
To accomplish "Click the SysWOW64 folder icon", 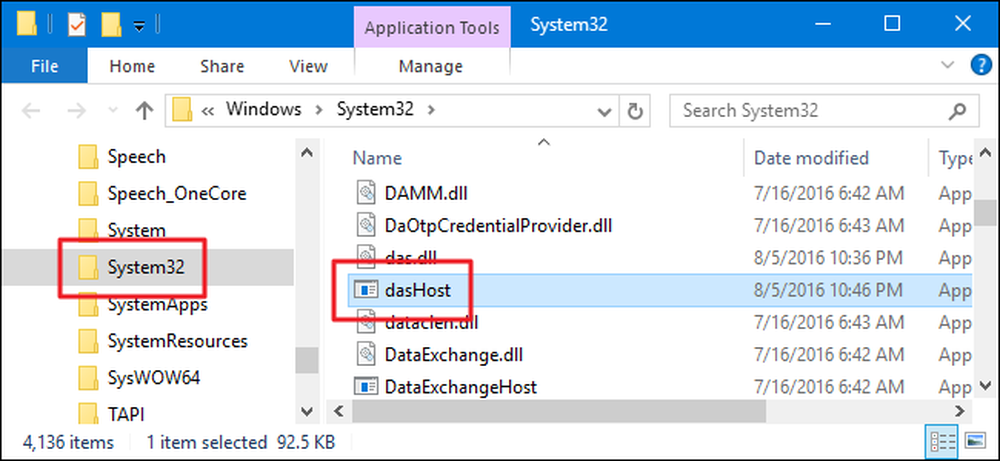I will (x=88, y=378).
